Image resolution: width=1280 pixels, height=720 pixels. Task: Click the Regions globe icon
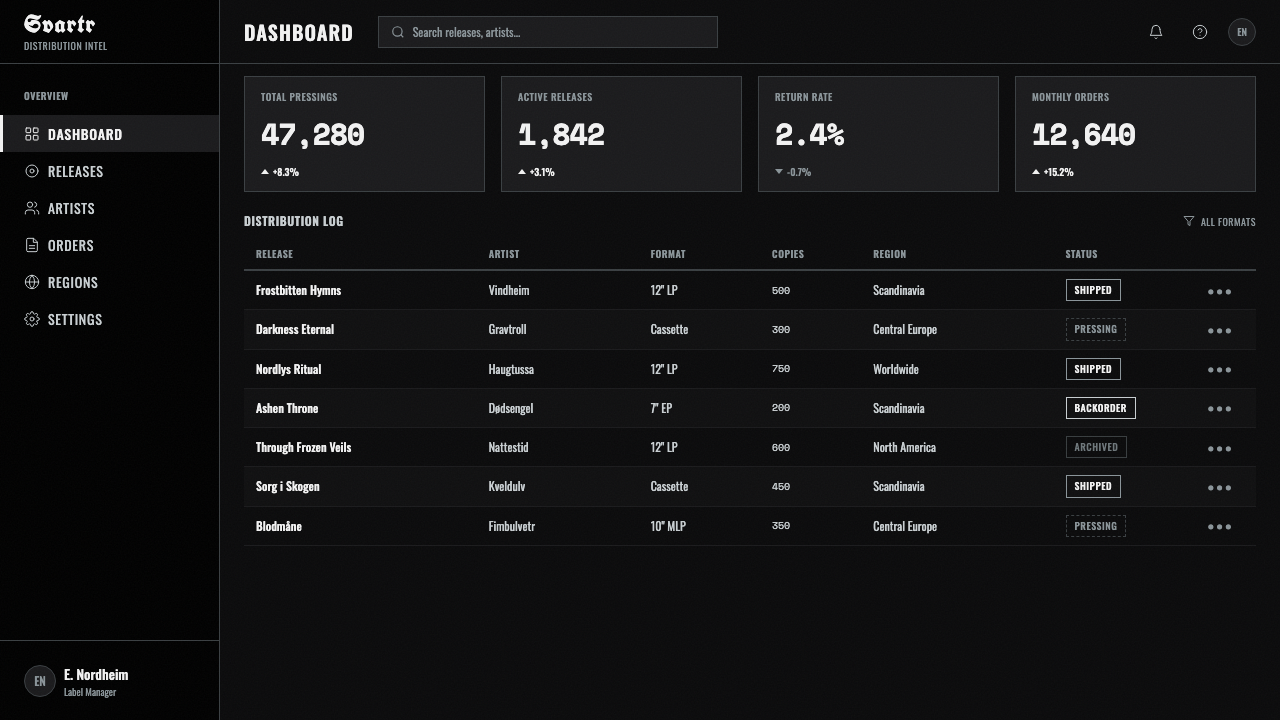(x=32, y=282)
